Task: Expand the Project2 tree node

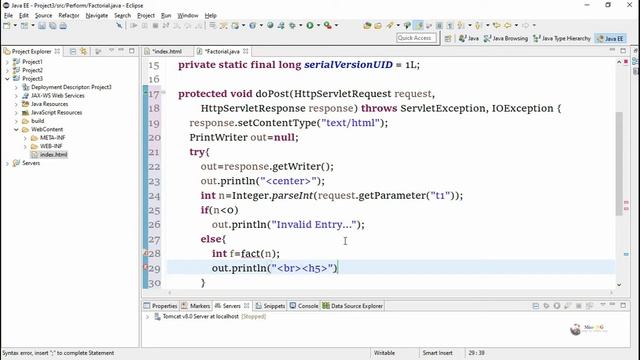Action: (x=7, y=70)
